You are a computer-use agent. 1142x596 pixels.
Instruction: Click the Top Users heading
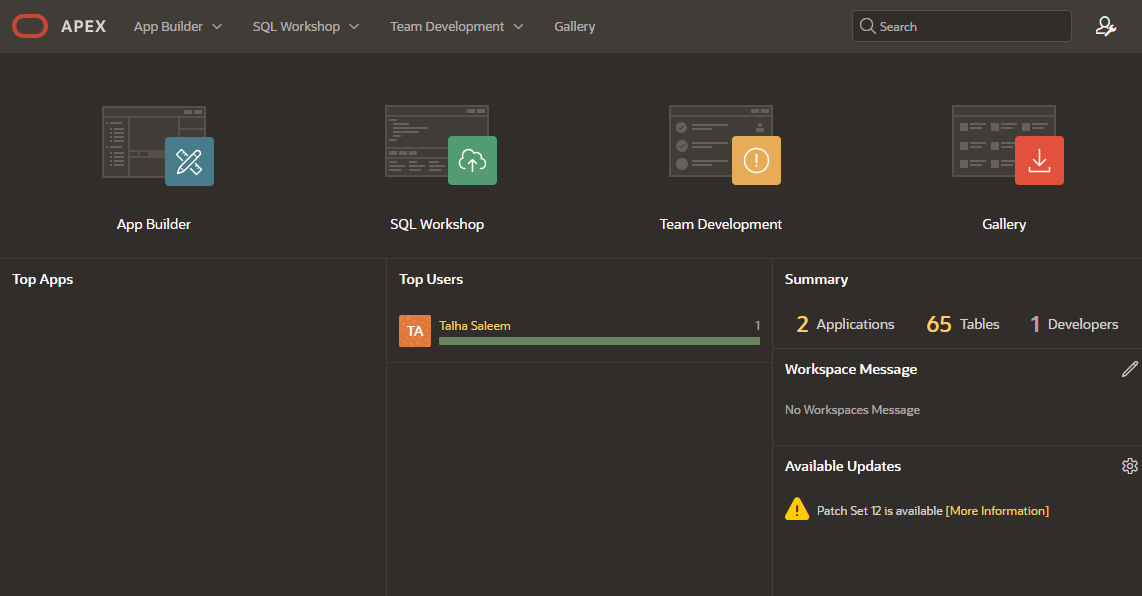[x=431, y=279]
